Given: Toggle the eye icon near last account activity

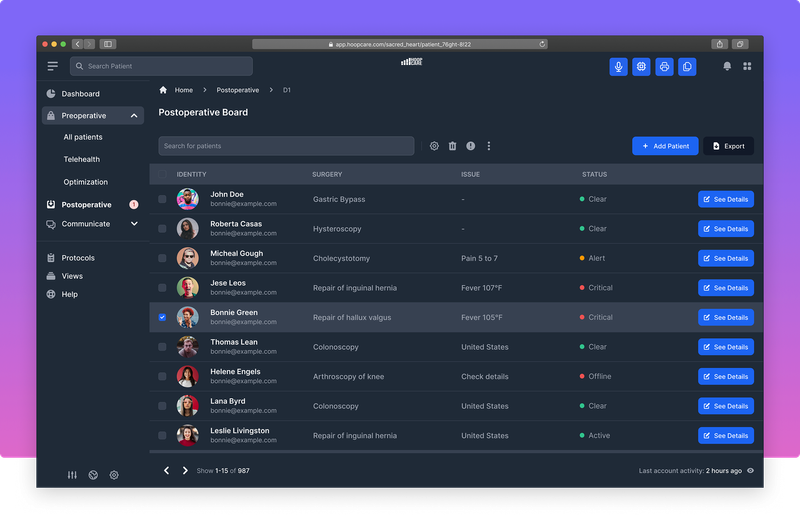Looking at the screenshot, I should pos(751,470).
